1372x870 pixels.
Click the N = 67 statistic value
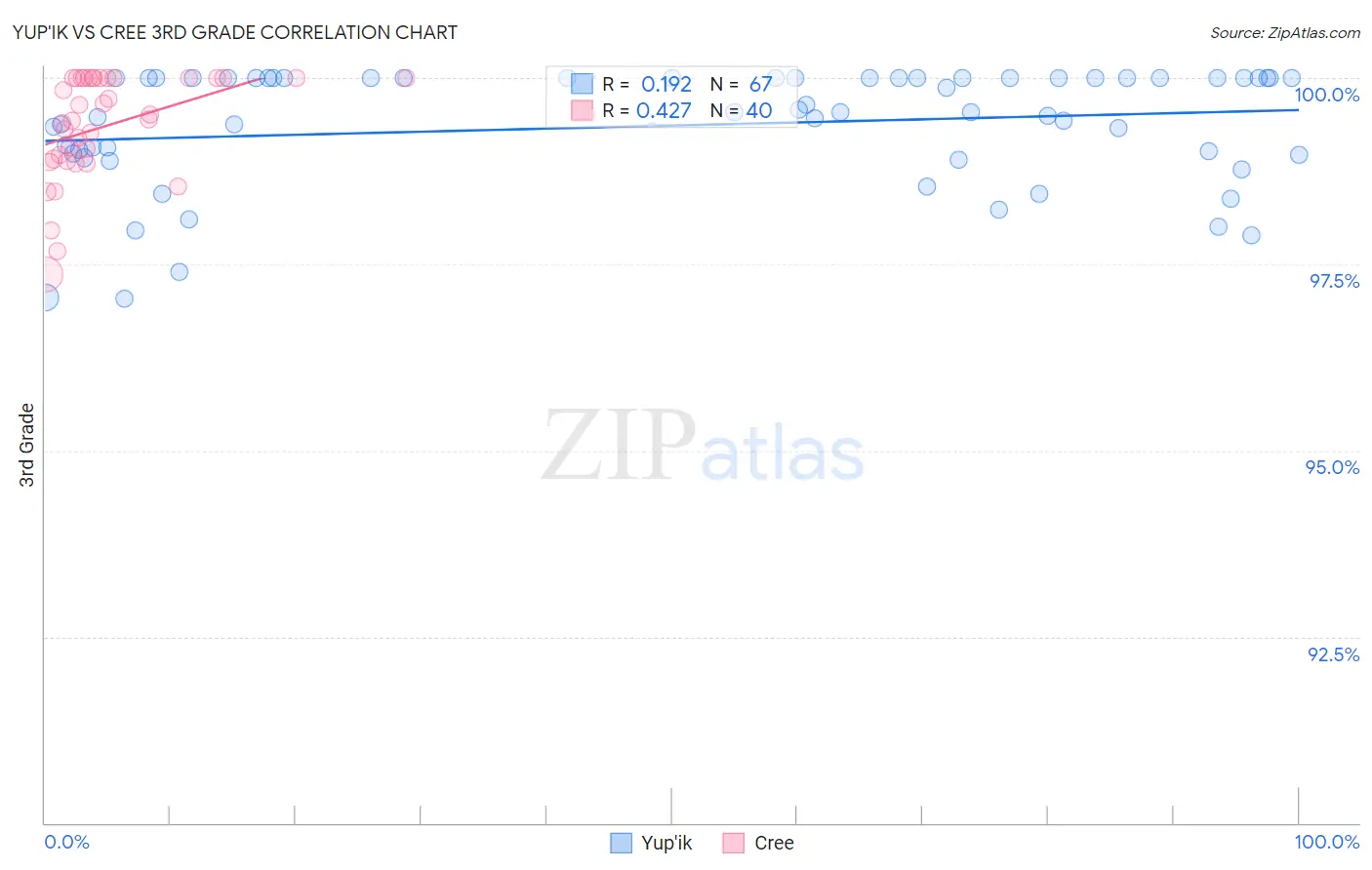pyautogui.click(x=742, y=85)
